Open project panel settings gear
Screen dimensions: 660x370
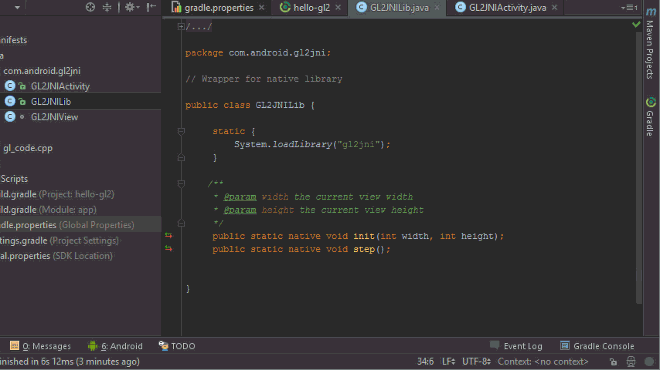(131, 7)
